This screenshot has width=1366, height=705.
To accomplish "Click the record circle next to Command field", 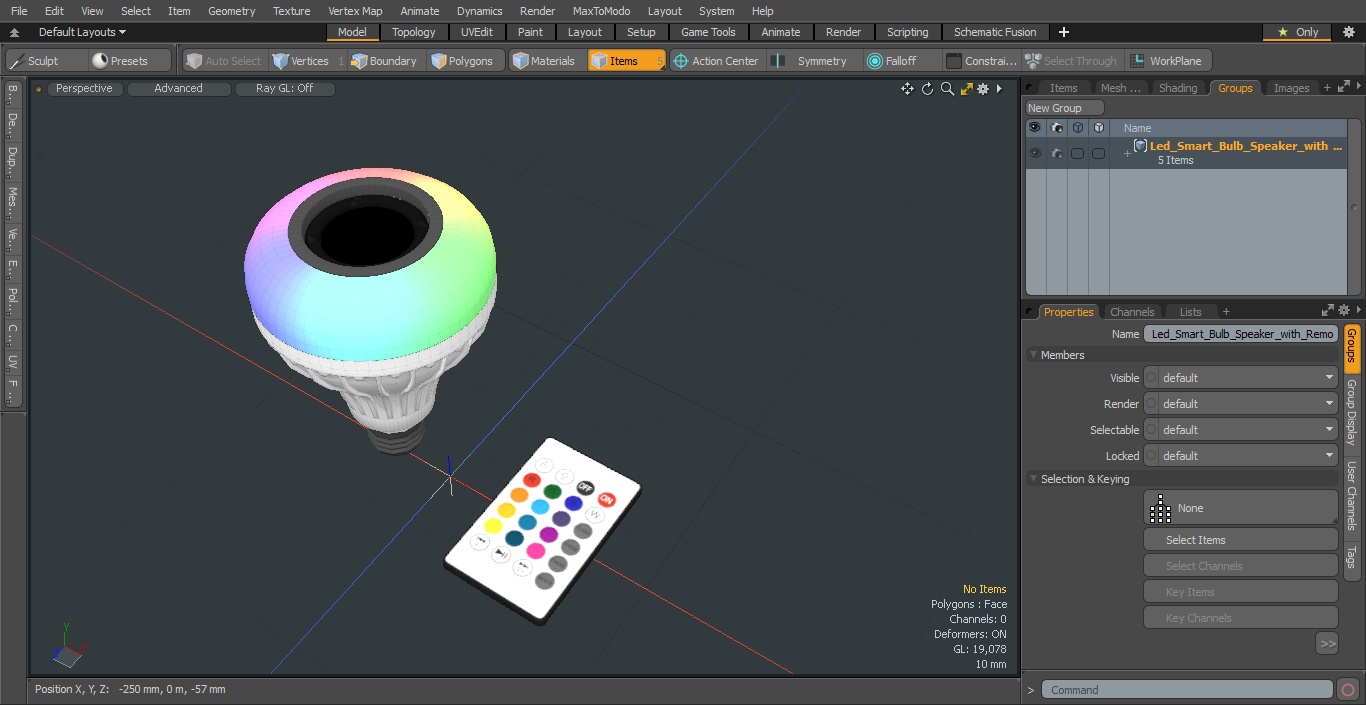I will [1347, 689].
